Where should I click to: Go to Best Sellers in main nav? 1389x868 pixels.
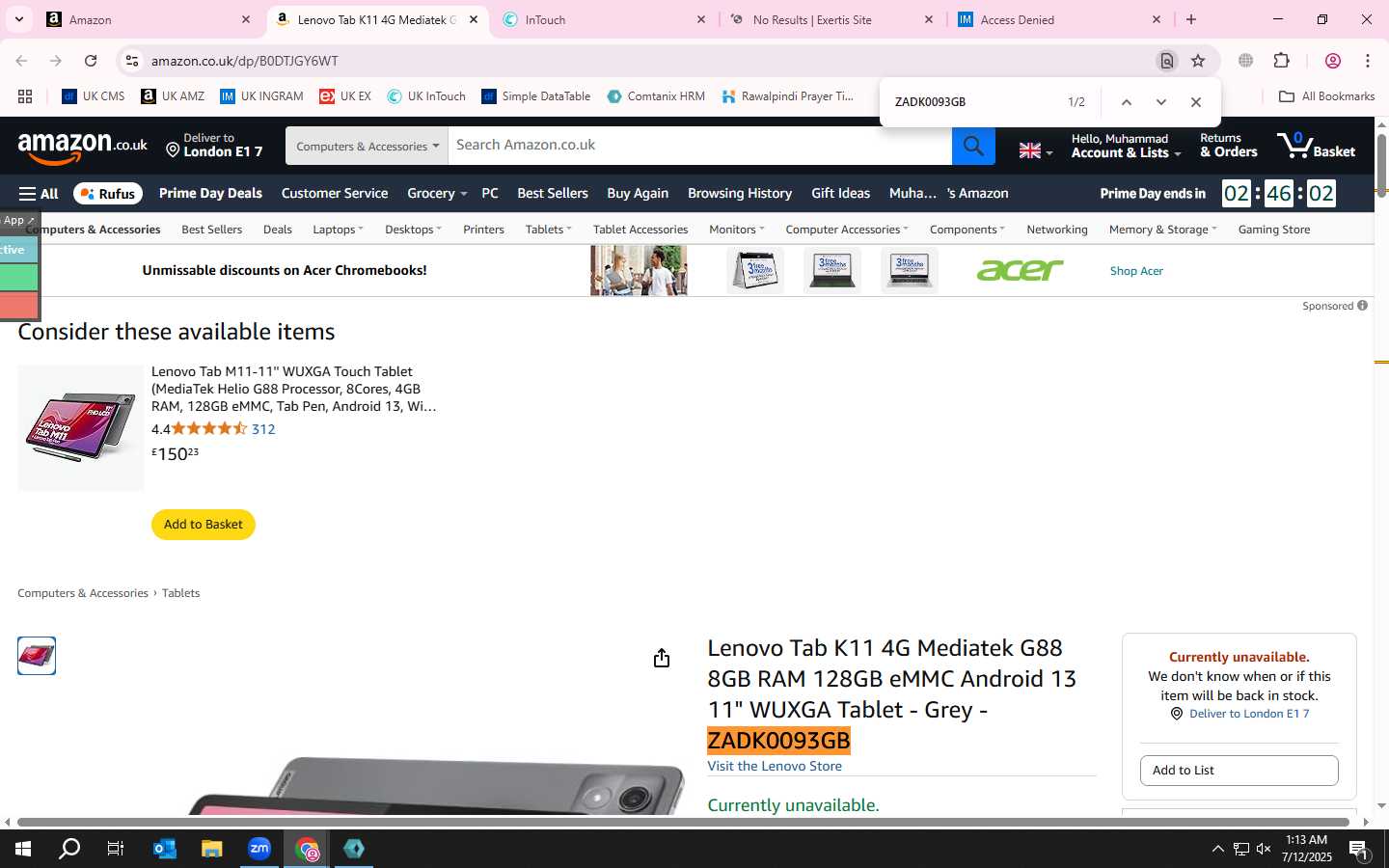pos(553,194)
